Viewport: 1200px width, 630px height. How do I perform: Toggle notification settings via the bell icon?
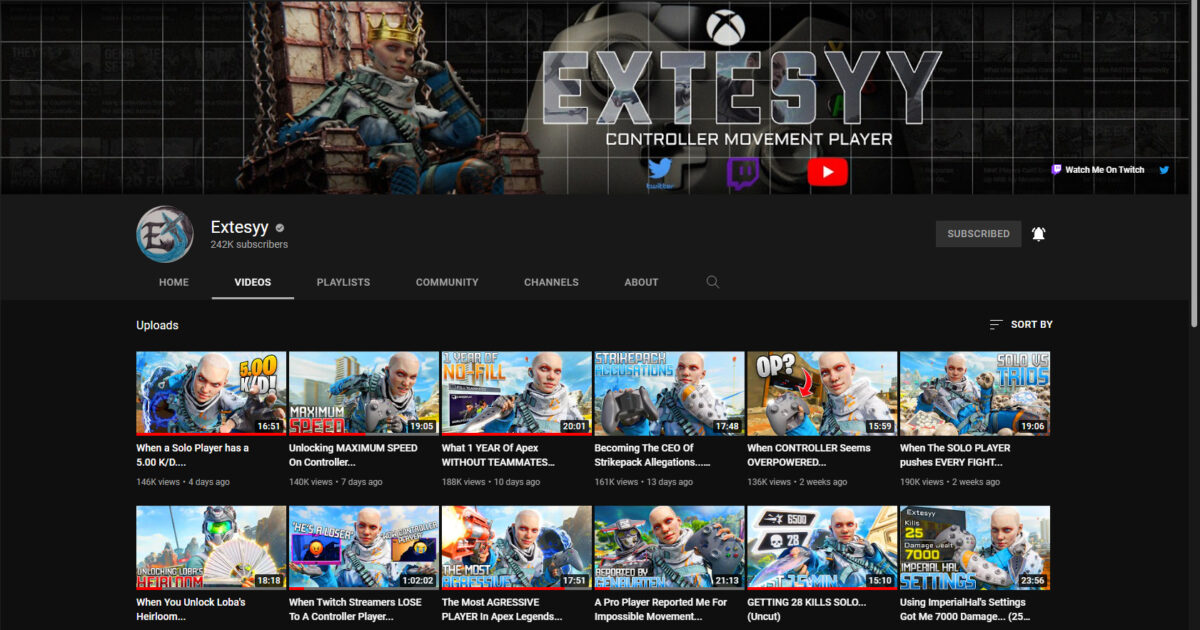[1039, 232]
